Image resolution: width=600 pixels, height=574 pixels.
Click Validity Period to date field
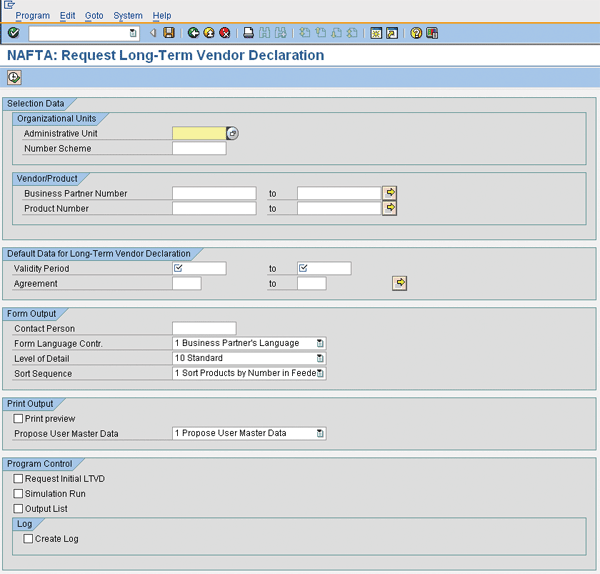[x=324, y=268]
